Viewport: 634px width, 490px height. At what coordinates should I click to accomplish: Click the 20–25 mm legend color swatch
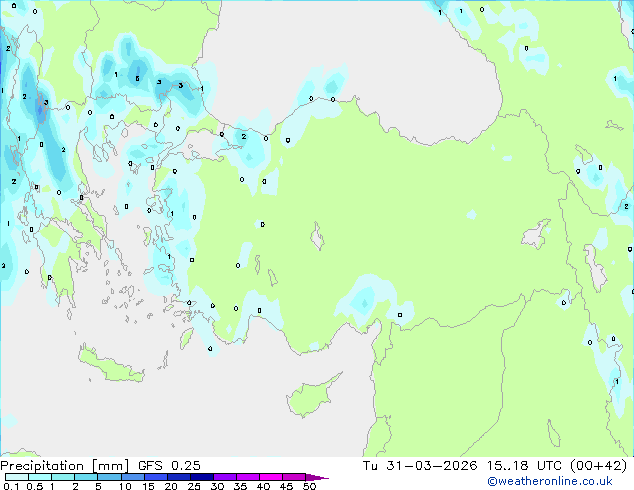click(178, 477)
